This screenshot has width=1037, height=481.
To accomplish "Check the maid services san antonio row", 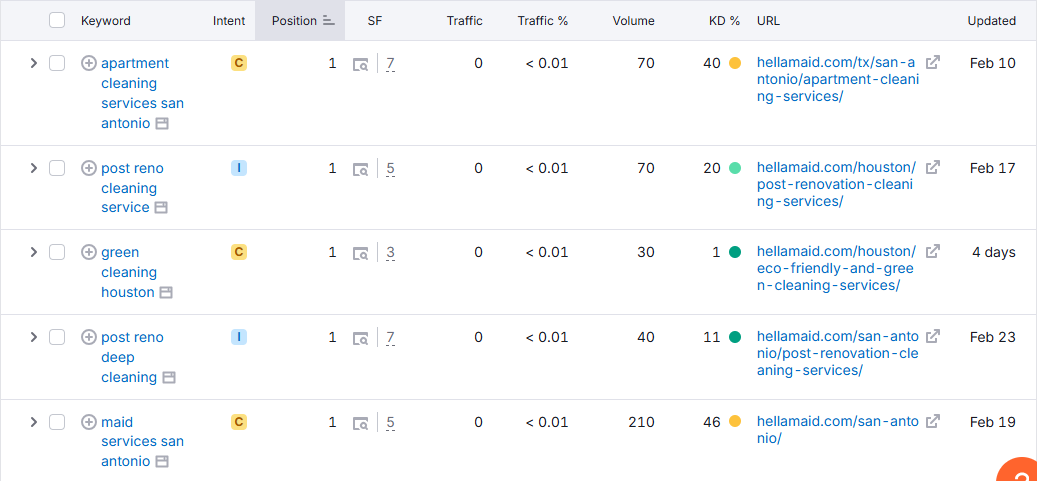I will (x=57, y=421).
